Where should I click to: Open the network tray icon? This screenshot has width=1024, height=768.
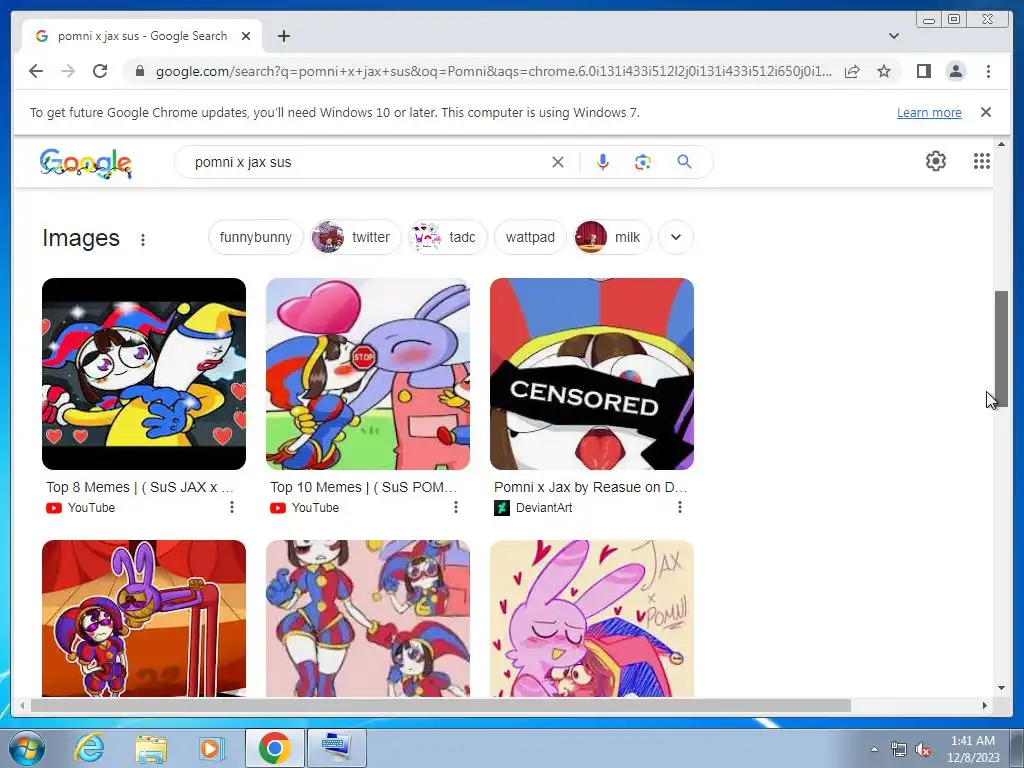pos(899,750)
